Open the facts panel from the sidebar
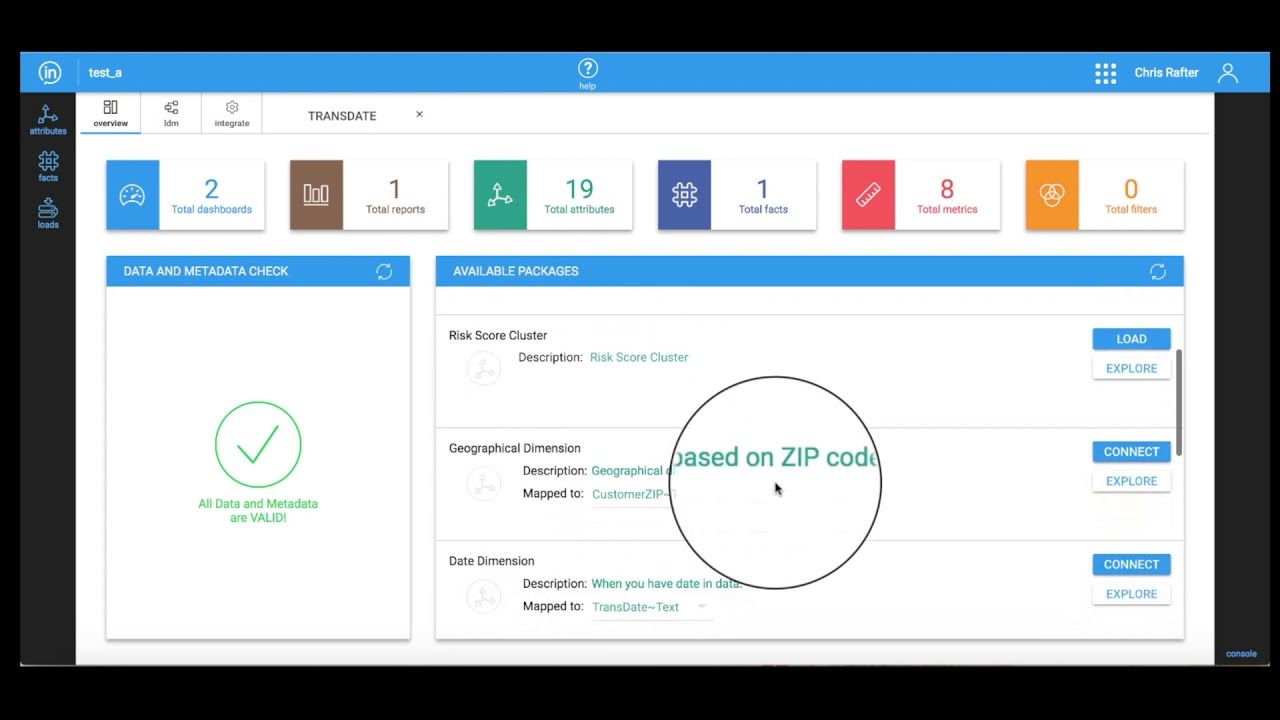Image resolution: width=1280 pixels, height=720 pixels. (x=48, y=165)
